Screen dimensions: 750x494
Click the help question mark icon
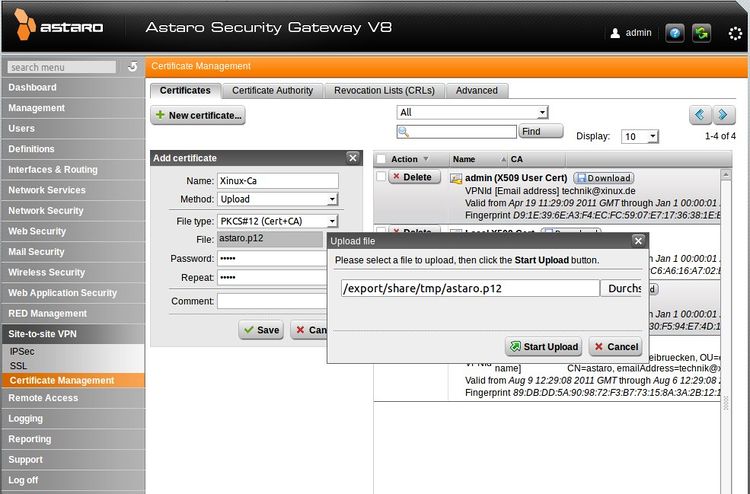click(x=675, y=33)
